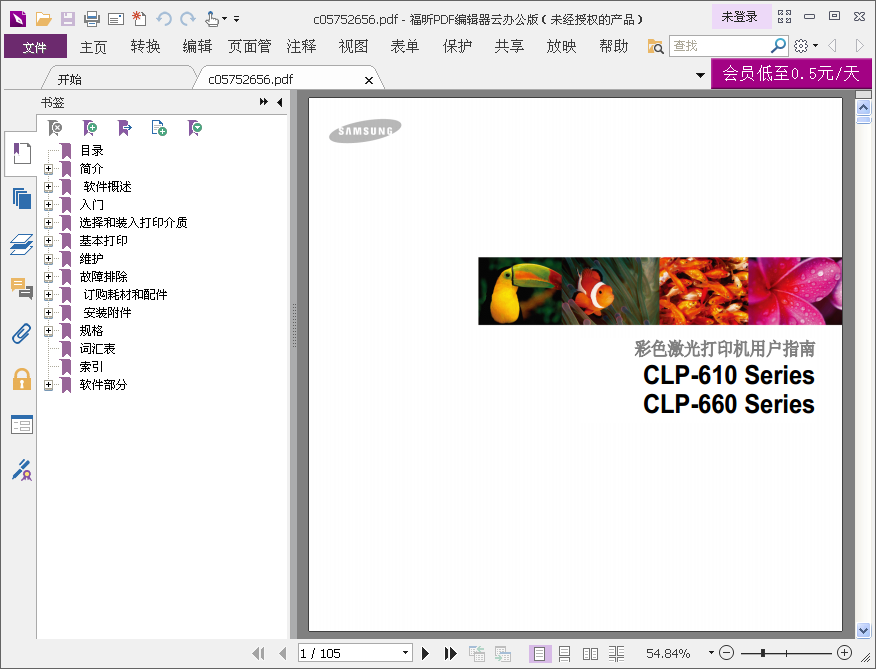
Task: Click the bookmark icon with blue arrow
Action: (124, 128)
